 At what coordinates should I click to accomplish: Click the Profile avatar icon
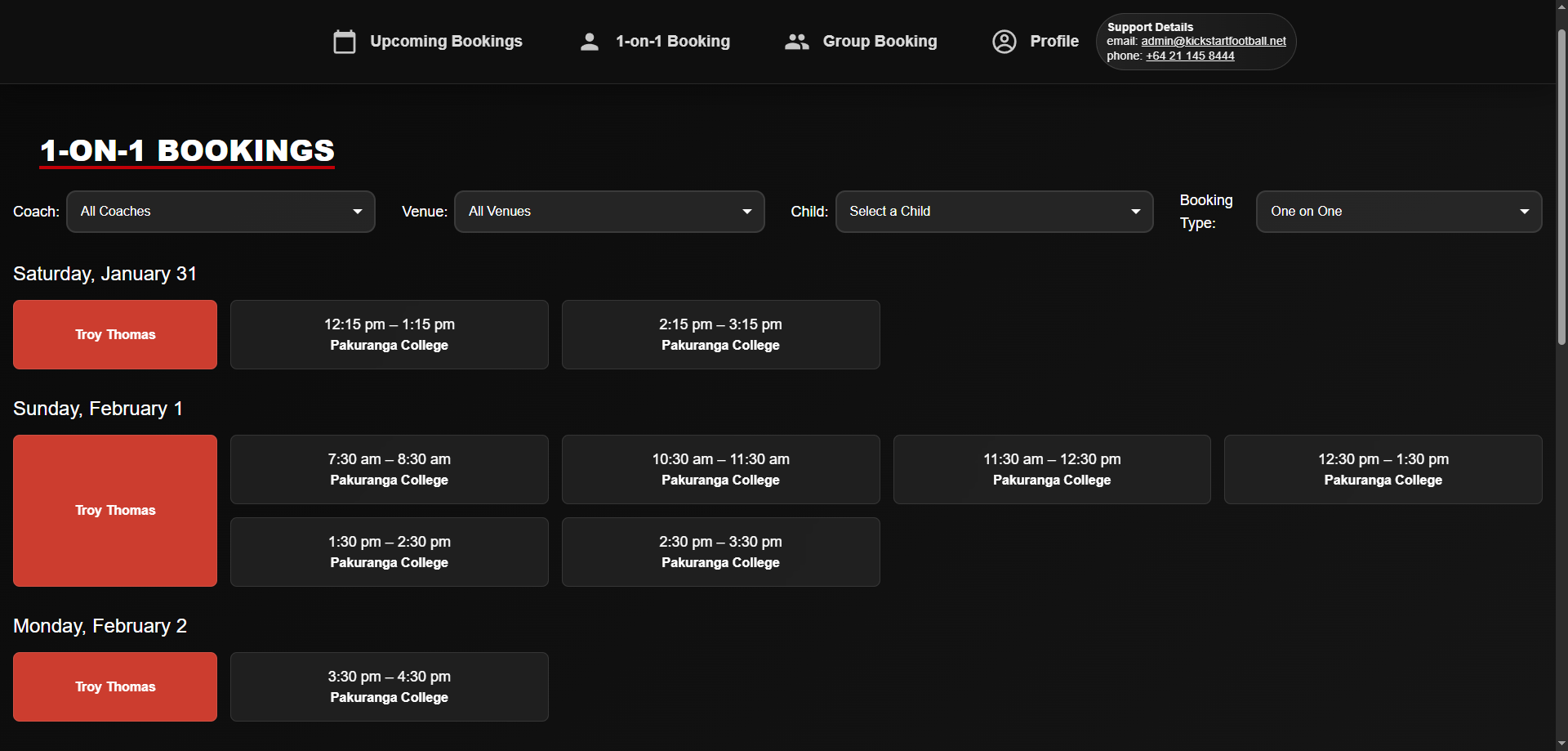(x=1004, y=42)
